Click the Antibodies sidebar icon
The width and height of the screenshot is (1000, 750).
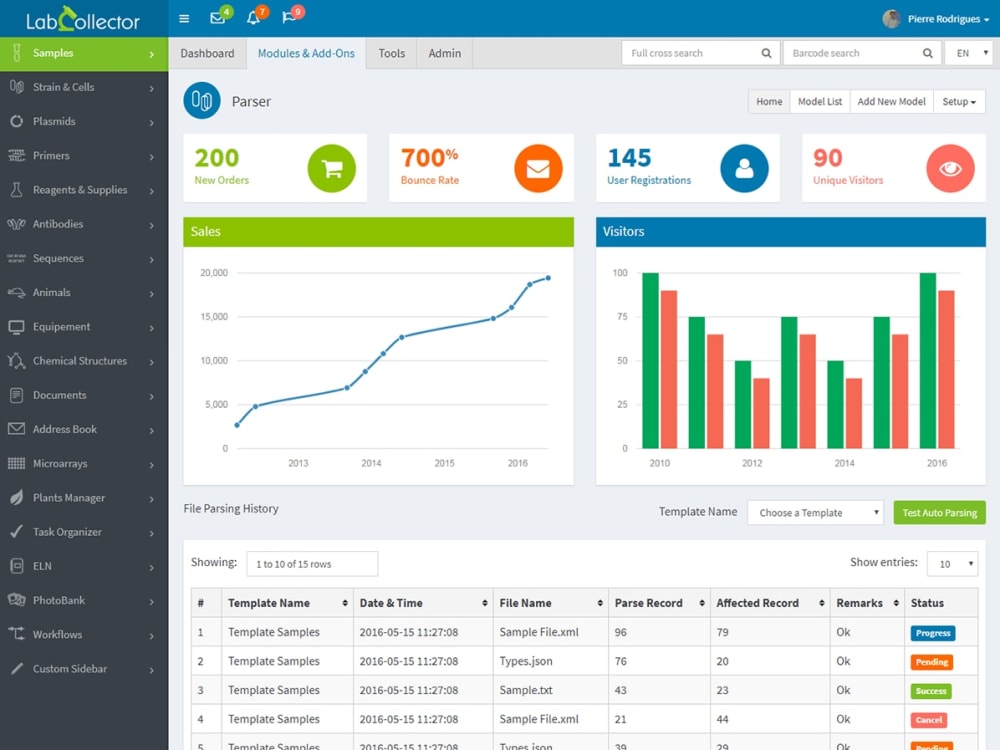[17, 224]
